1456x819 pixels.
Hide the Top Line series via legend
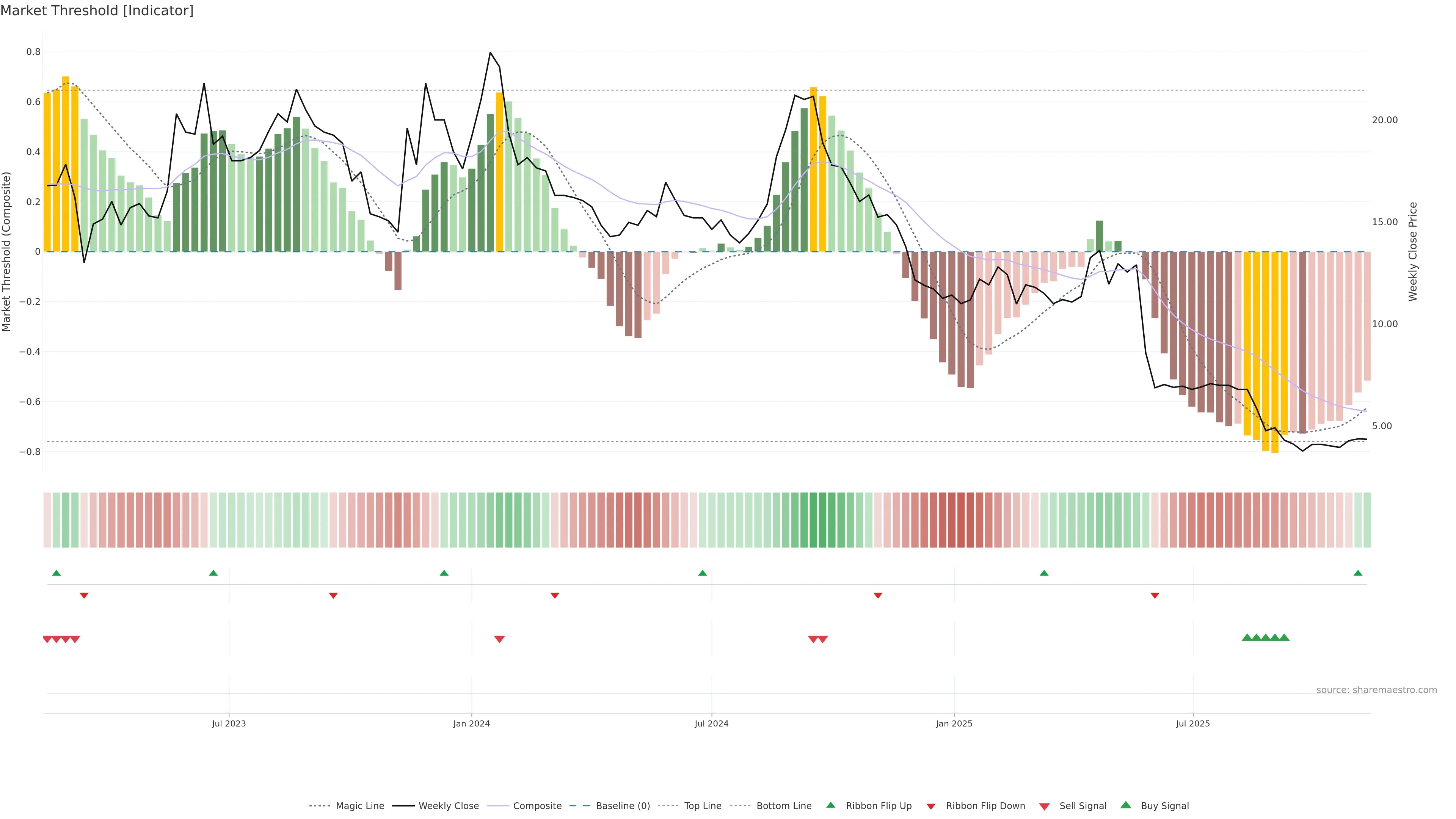click(x=703, y=806)
